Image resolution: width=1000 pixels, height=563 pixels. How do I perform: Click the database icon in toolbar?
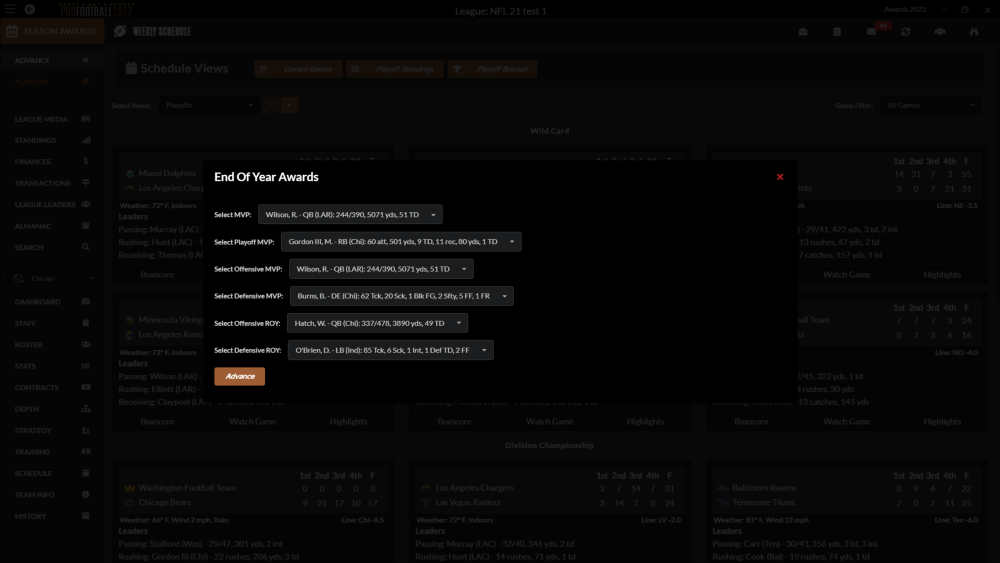(837, 32)
